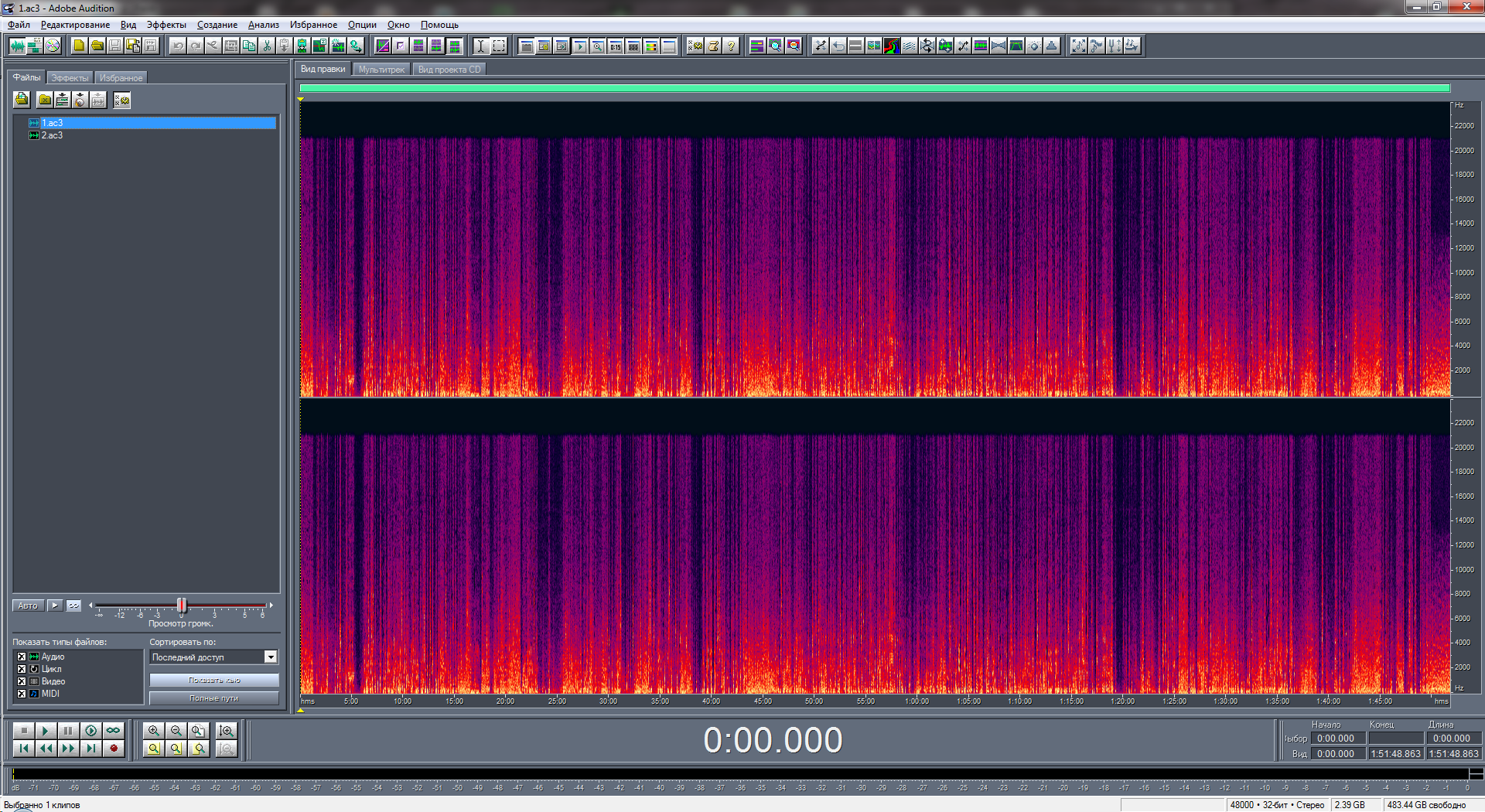Click the tuning fork toolbar icon
1485x812 pixels.
tap(1114, 46)
